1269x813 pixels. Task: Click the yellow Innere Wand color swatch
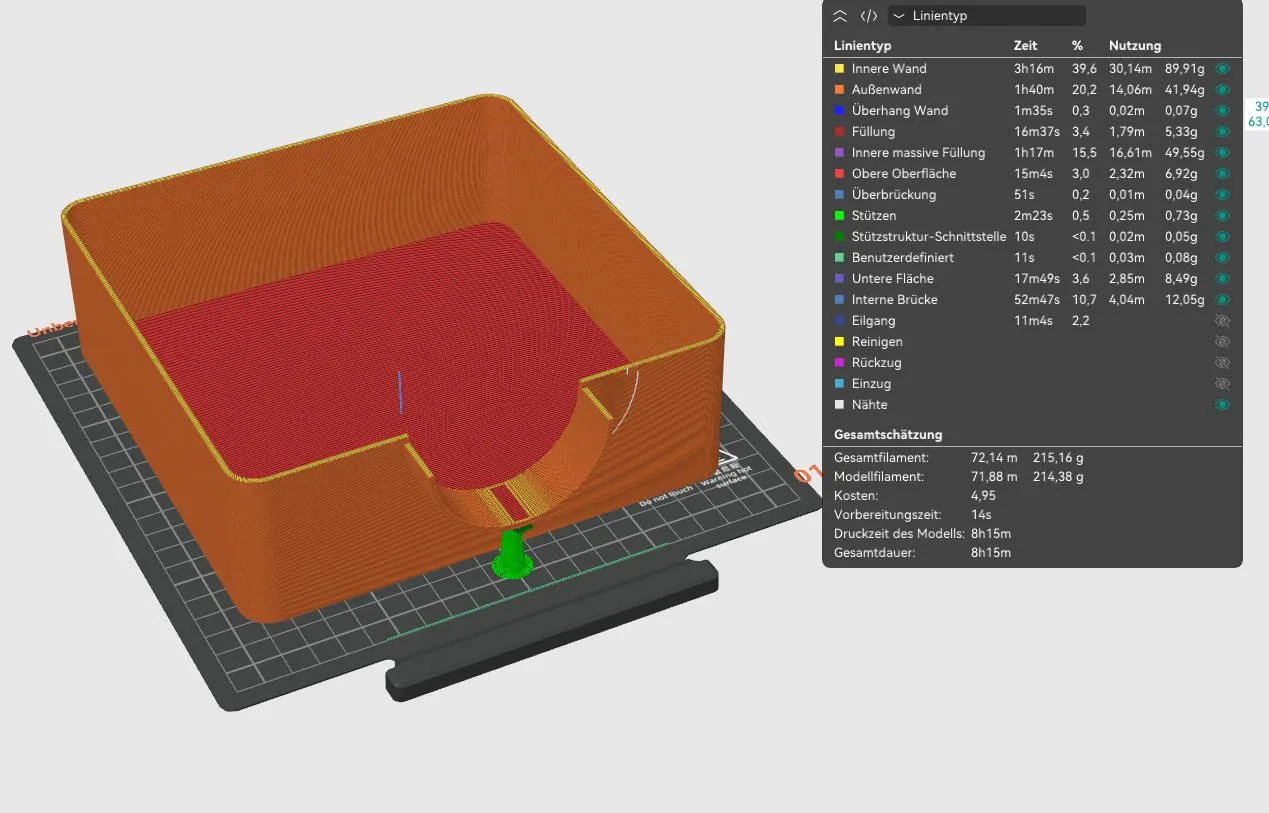coord(839,69)
